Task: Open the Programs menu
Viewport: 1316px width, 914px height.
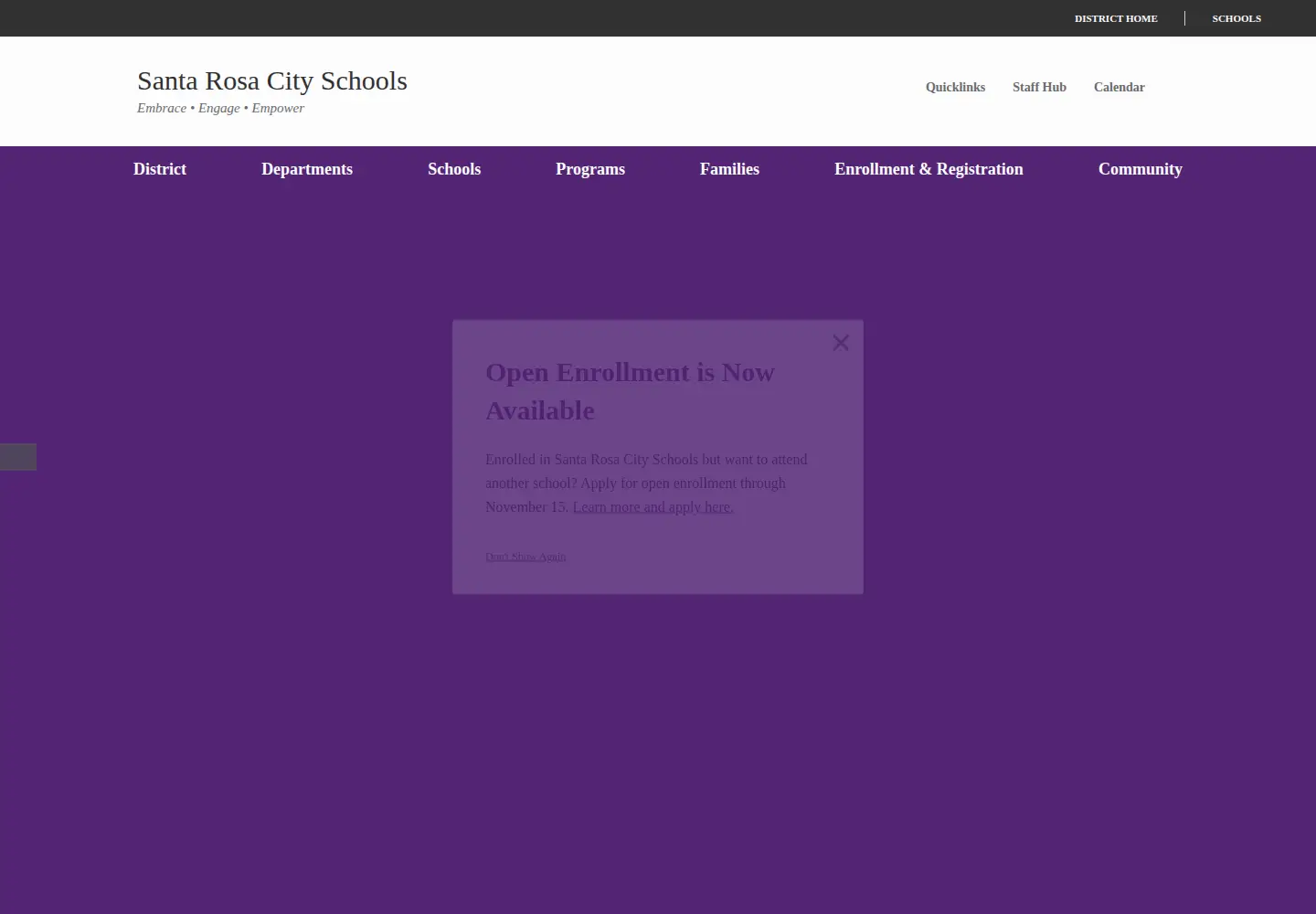Action: tap(590, 169)
